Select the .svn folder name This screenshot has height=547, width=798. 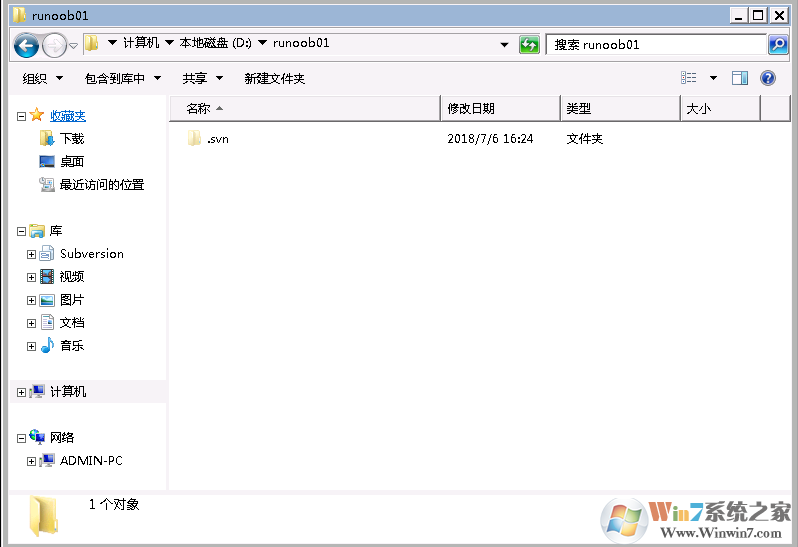pyautogui.click(x=218, y=139)
